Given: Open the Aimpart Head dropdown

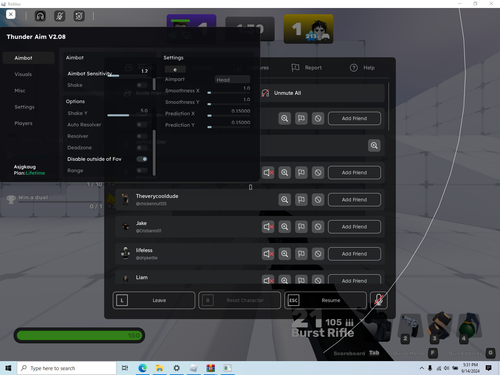Looking at the screenshot, I should 232,80.
